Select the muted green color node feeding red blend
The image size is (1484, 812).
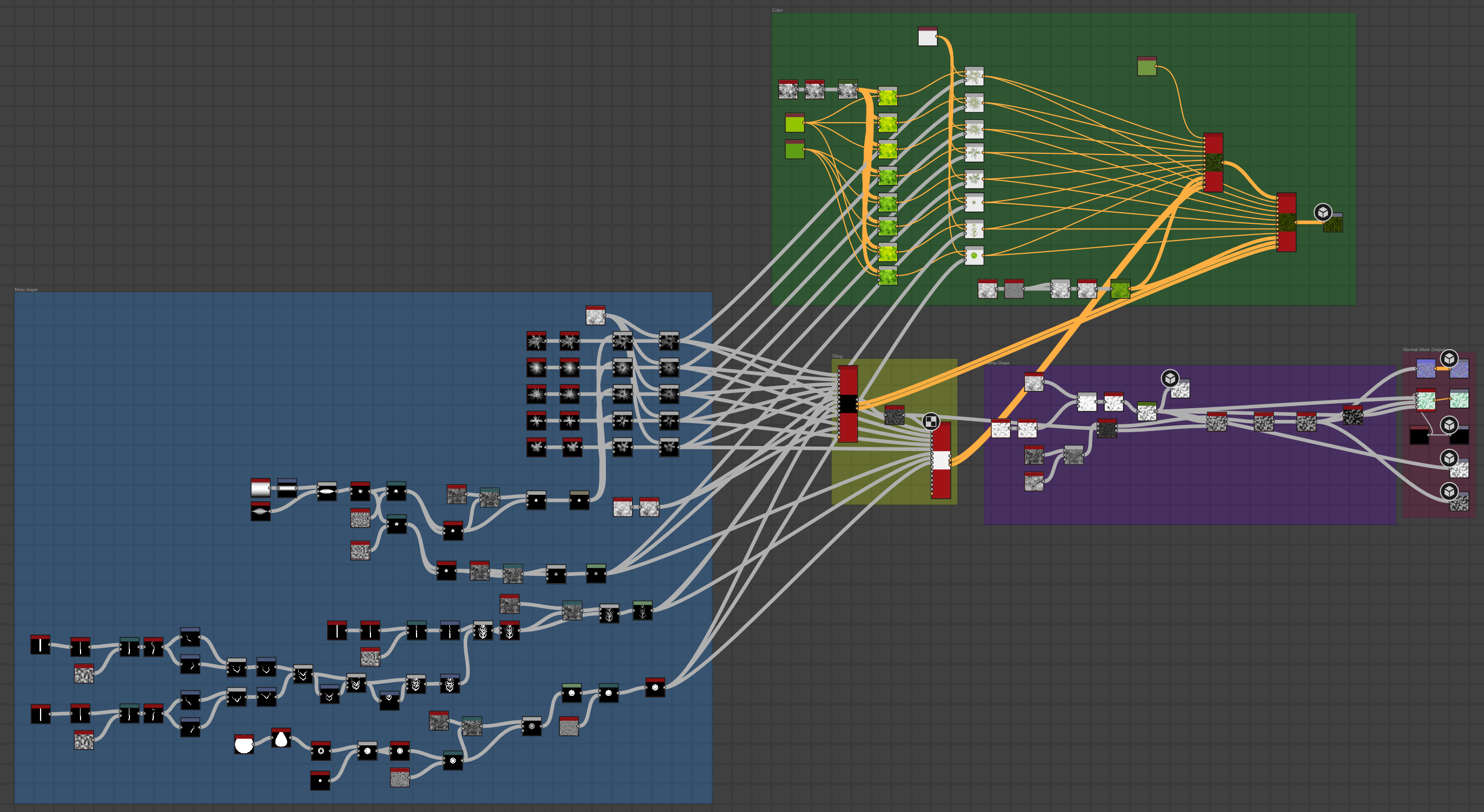1146,66
